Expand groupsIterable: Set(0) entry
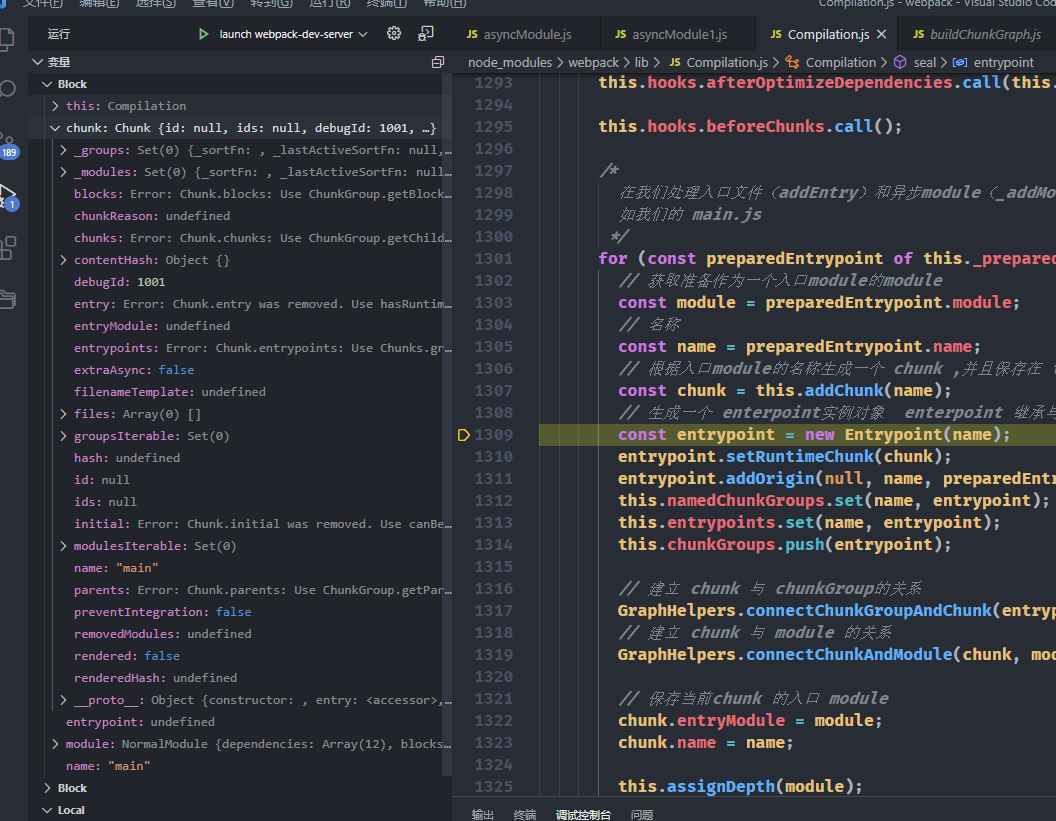Image resolution: width=1056 pixels, height=821 pixels. tap(63, 436)
